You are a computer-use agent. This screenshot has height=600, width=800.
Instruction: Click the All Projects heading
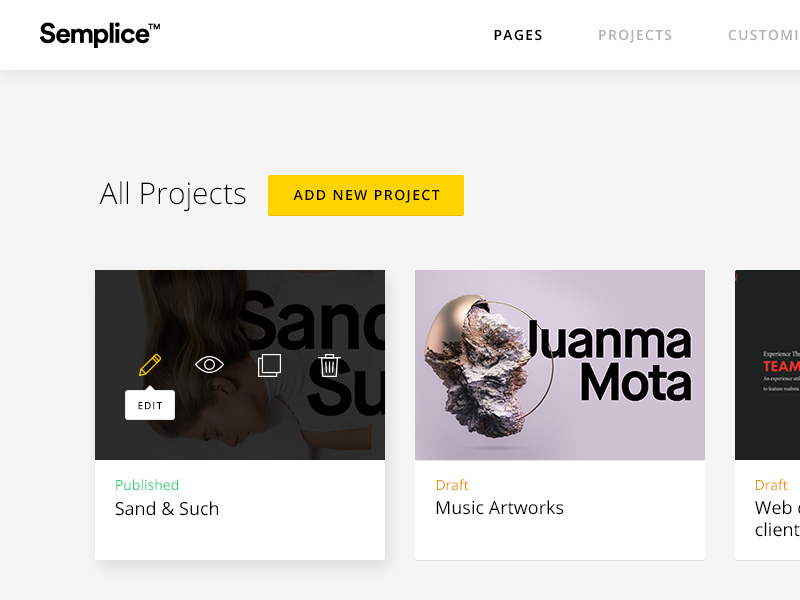pos(173,194)
